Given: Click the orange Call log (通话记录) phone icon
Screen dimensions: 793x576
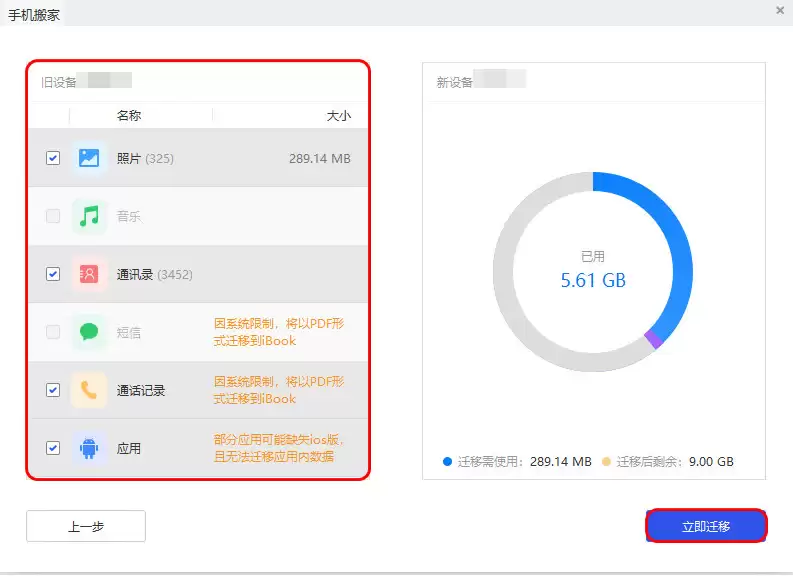Looking at the screenshot, I should point(89,390).
